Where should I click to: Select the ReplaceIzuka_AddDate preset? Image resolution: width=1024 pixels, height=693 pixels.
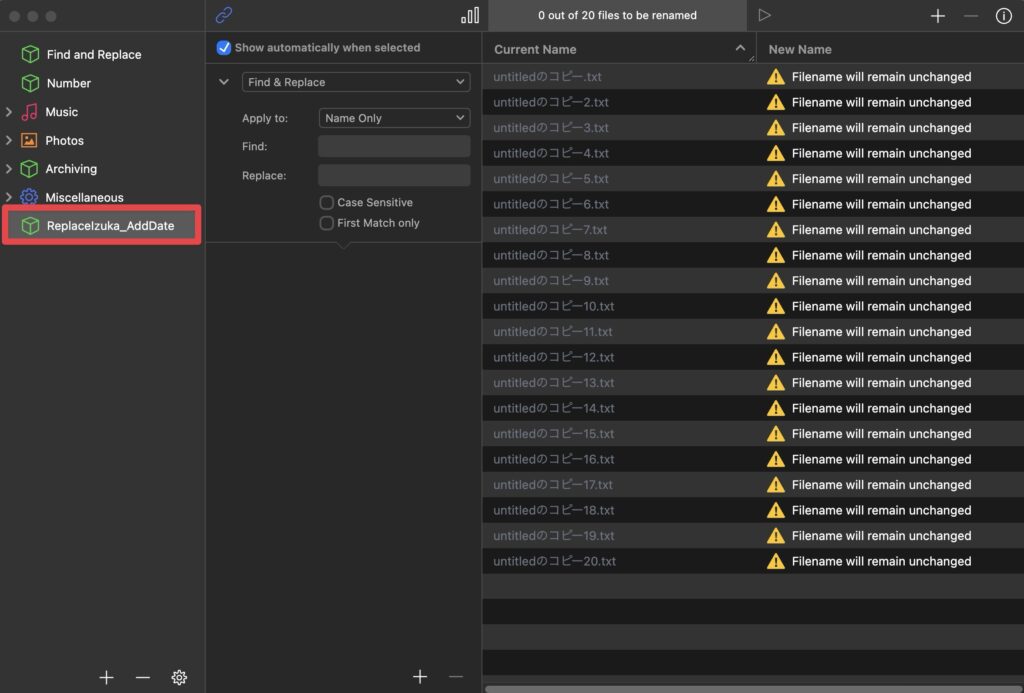(110, 226)
